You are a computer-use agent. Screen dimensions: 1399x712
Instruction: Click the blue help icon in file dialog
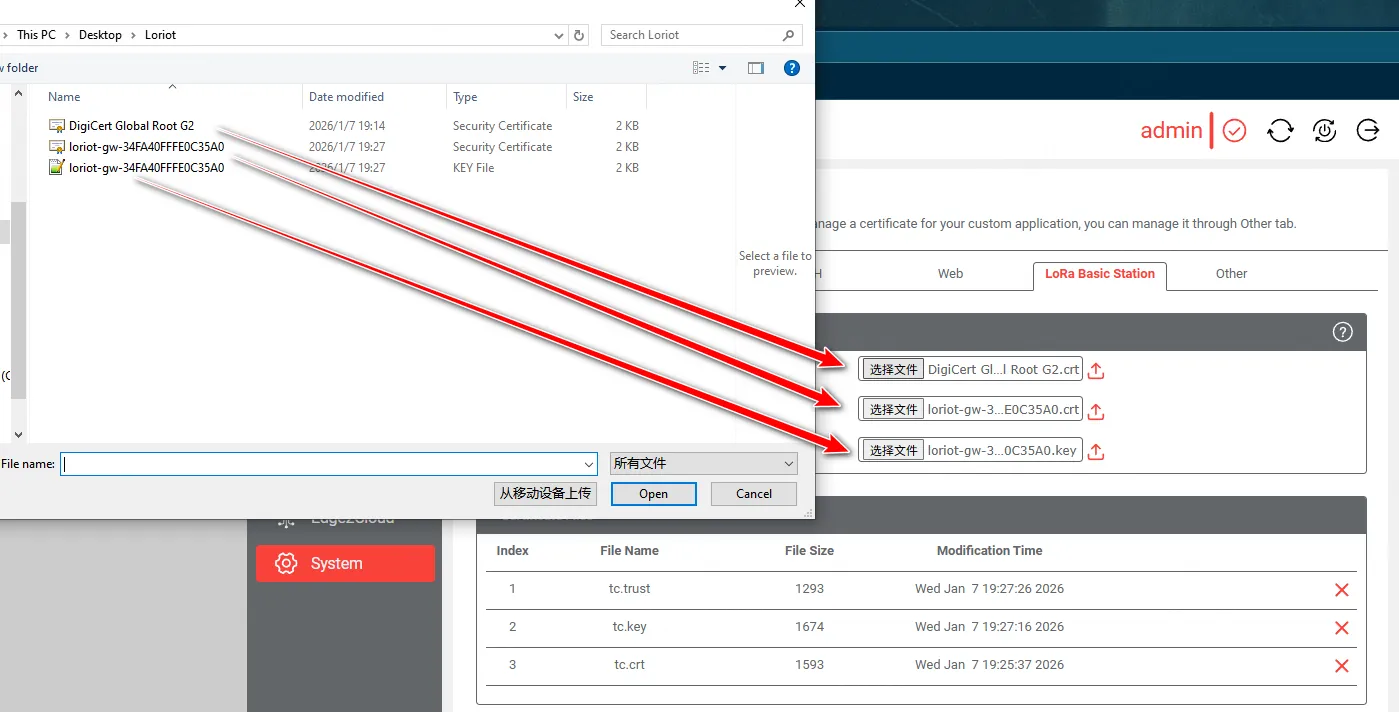792,68
